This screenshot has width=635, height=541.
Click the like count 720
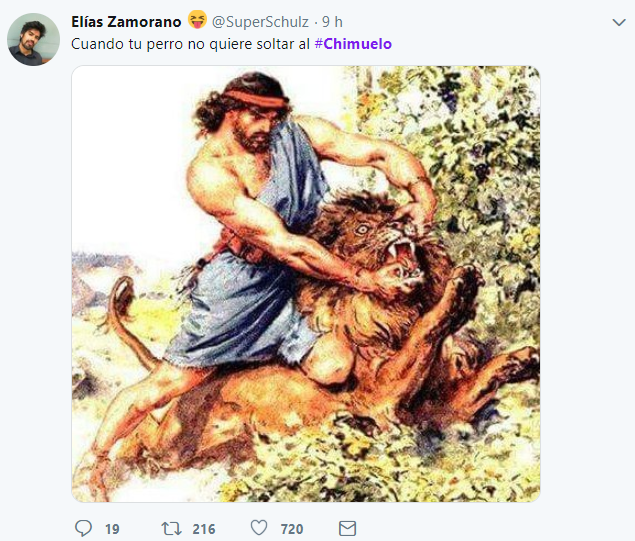point(292,529)
